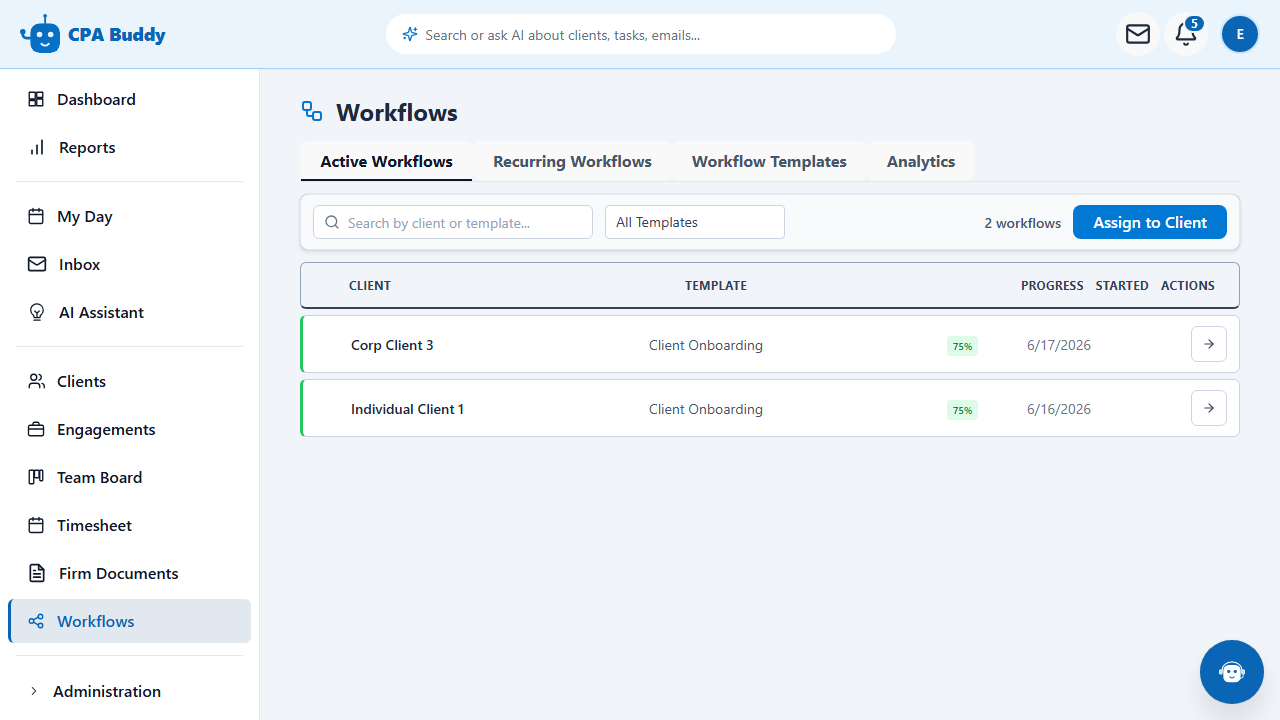Click the 6/17/2026 started date

pos(1059,345)
